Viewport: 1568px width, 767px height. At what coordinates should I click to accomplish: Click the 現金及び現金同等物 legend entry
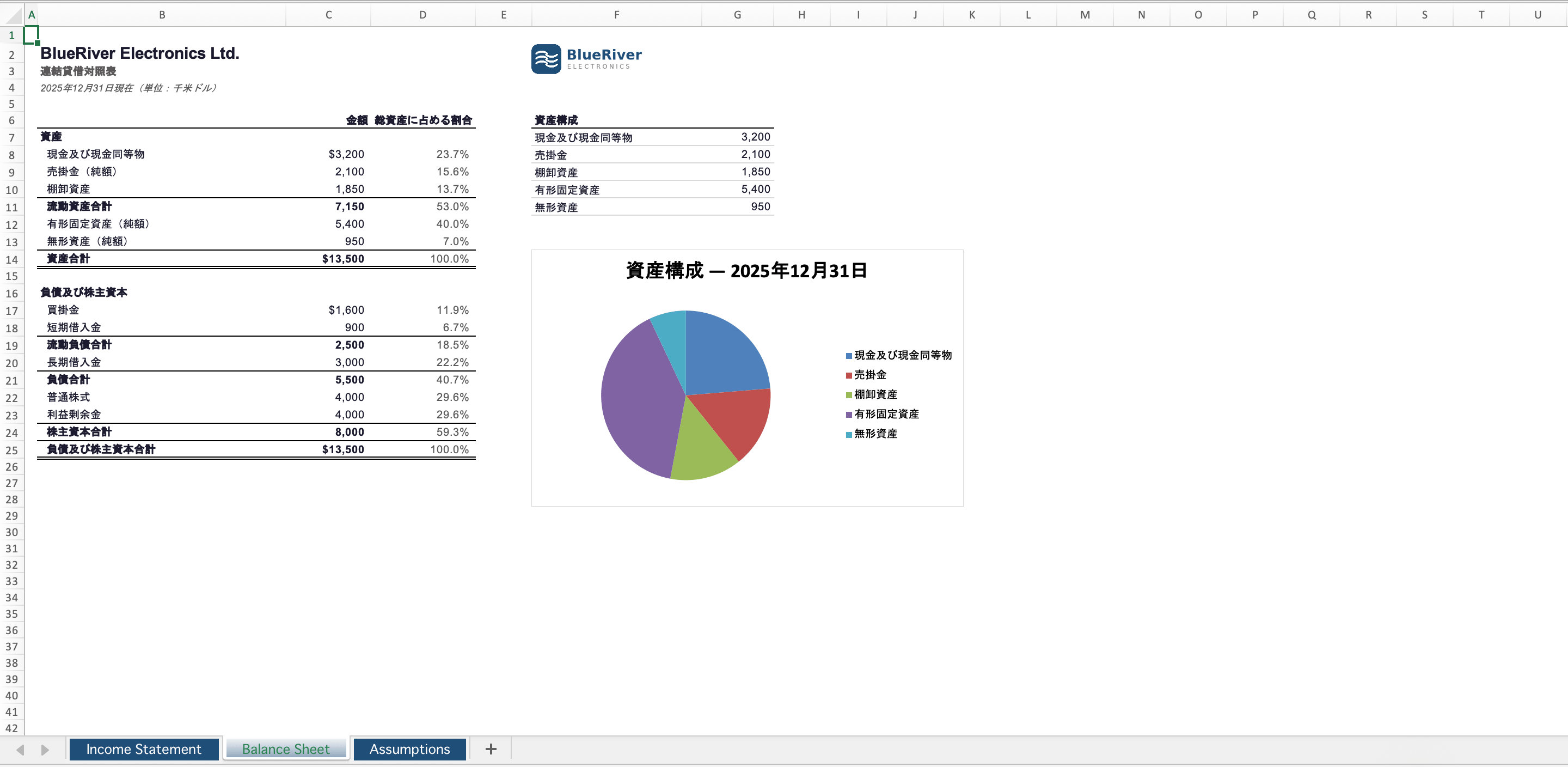pyautogui.click(x=898, y=355)
